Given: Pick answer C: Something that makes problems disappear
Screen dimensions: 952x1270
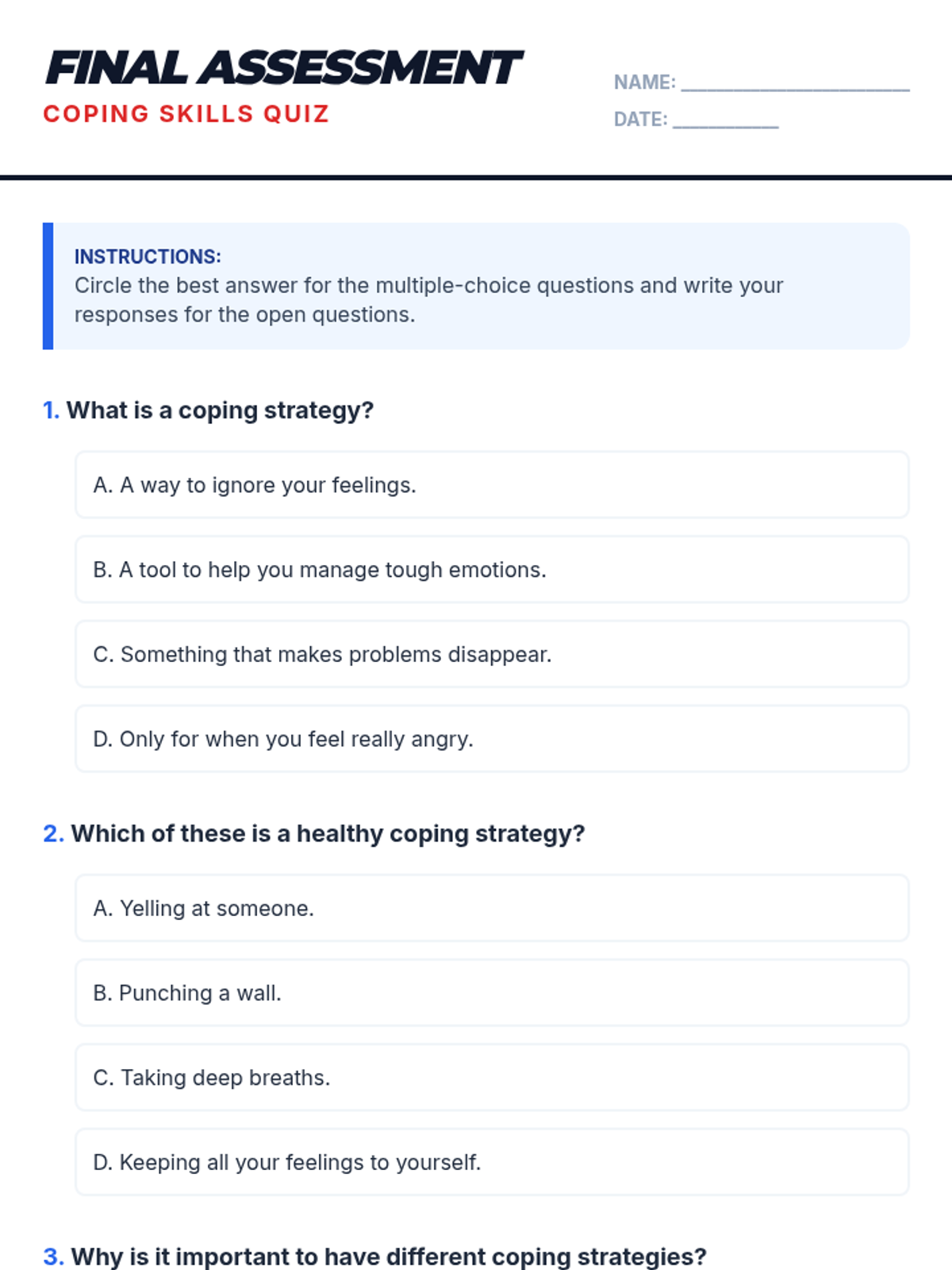Looking at the screenshot, I should pyautogui.click(x=492, y=654).
